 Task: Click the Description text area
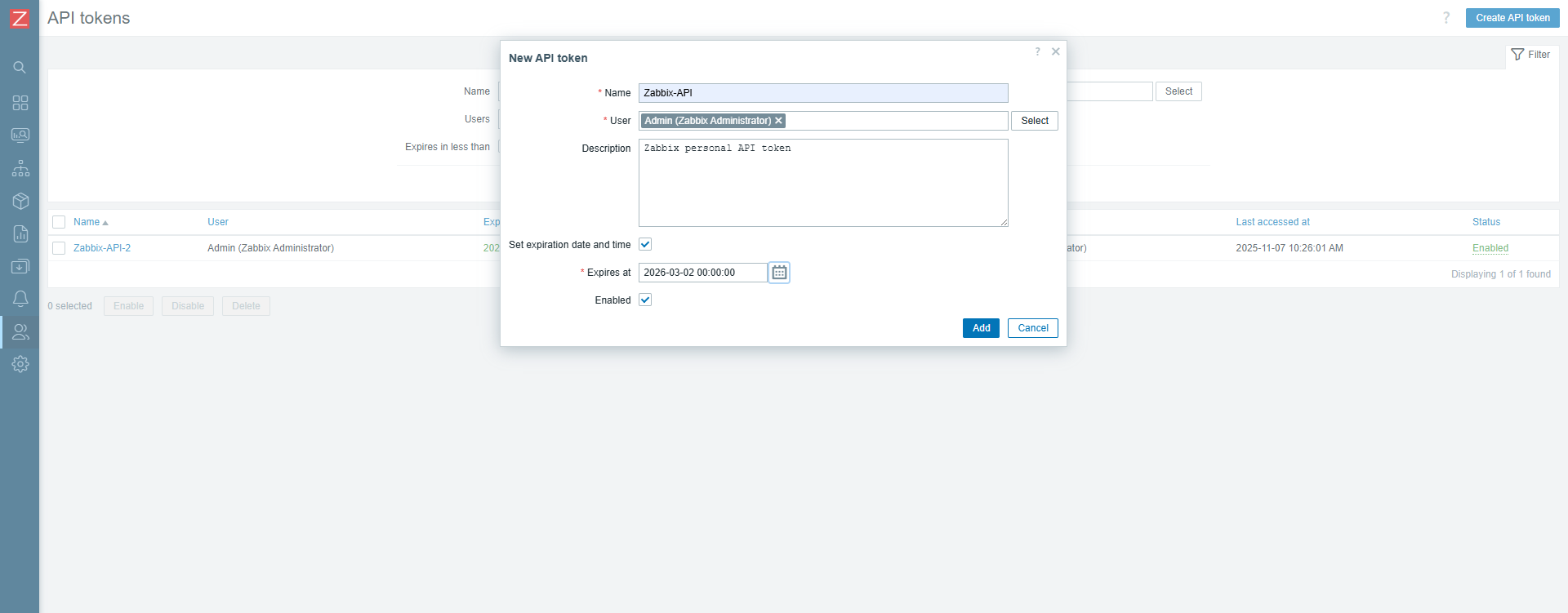(x=823, y=183)
